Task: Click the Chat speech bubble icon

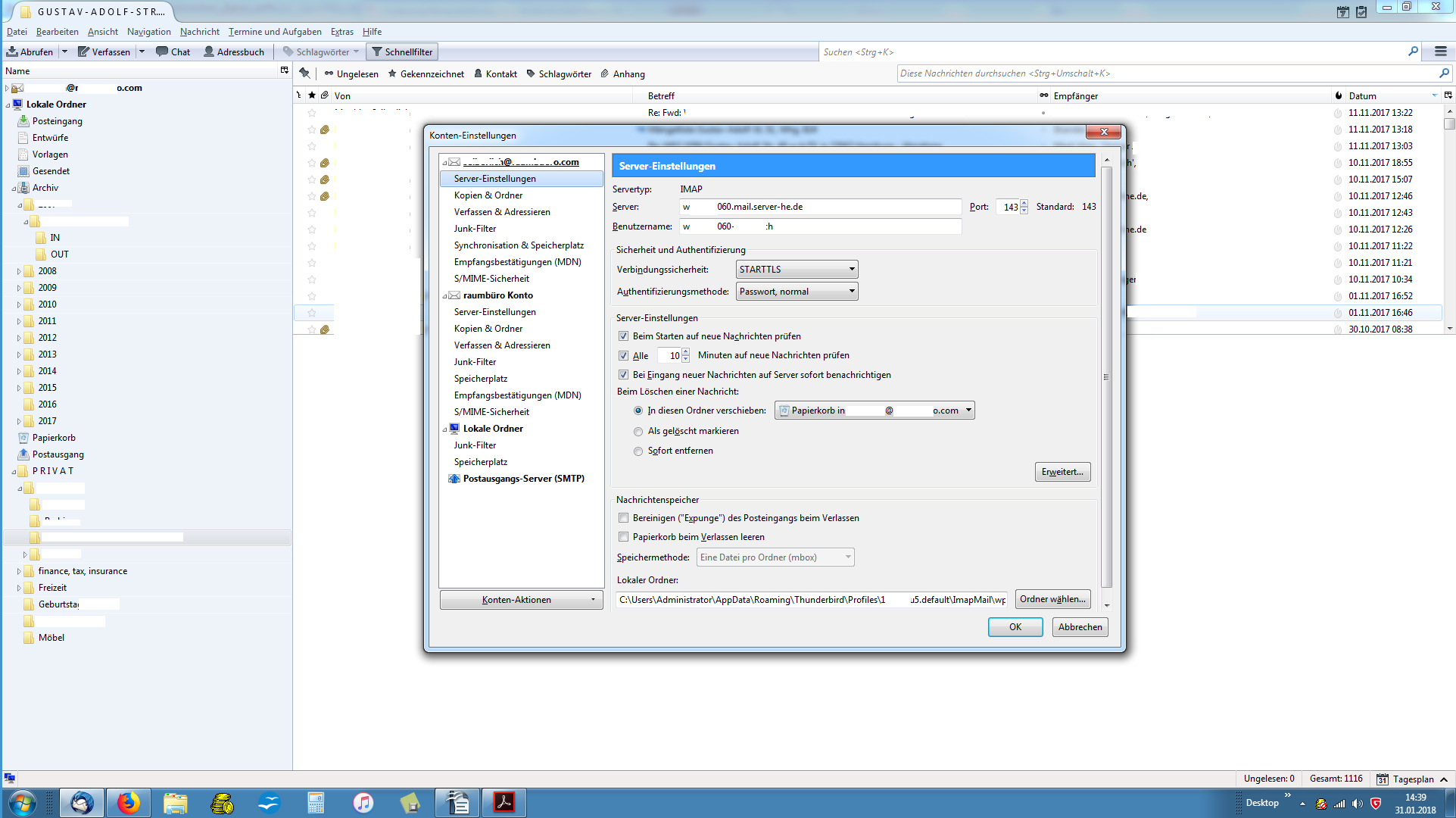Action: click(x=162, y=52)
